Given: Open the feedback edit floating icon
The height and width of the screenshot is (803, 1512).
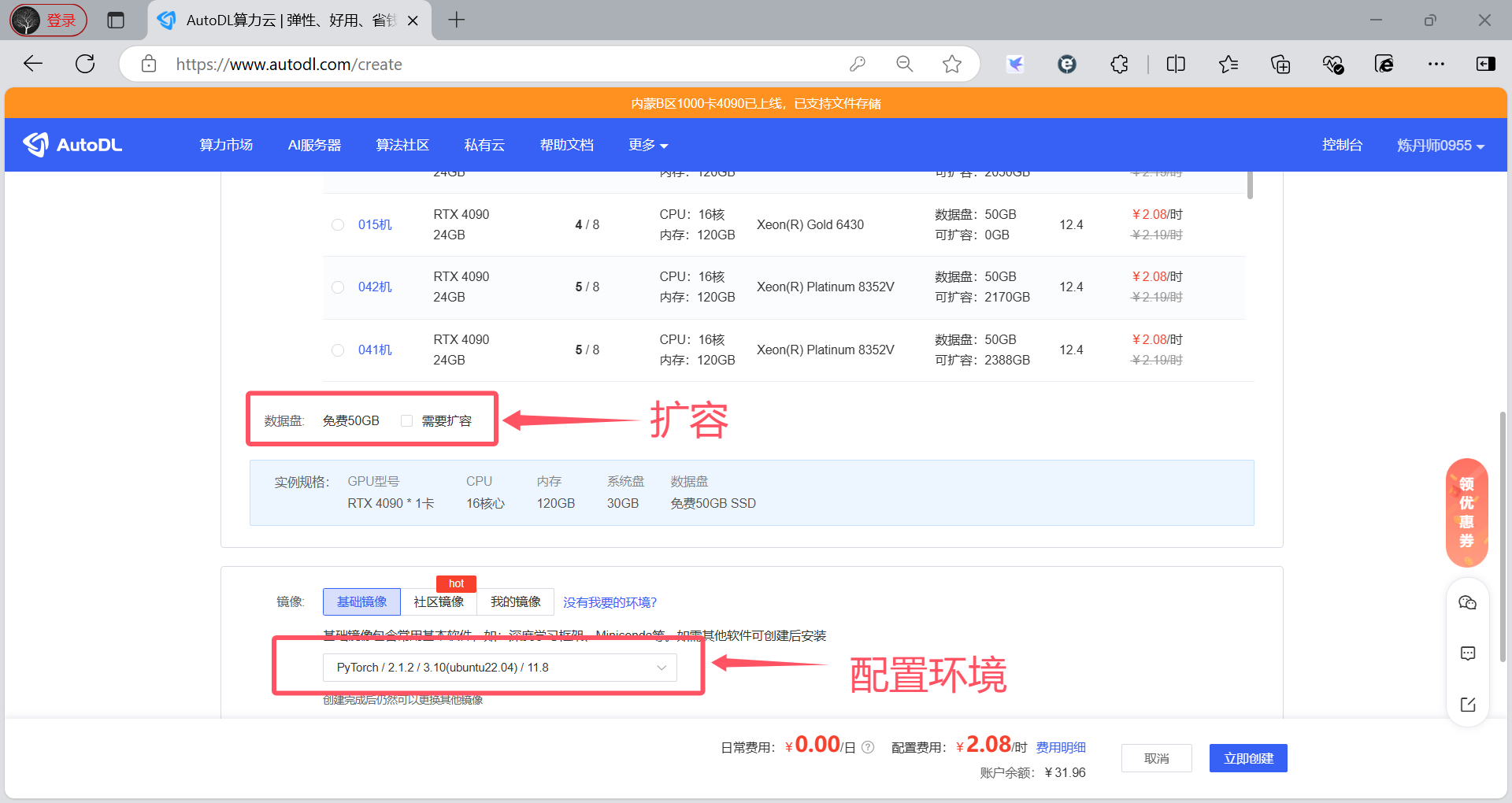Looking at the screenshot, I should click(1467, 705).
